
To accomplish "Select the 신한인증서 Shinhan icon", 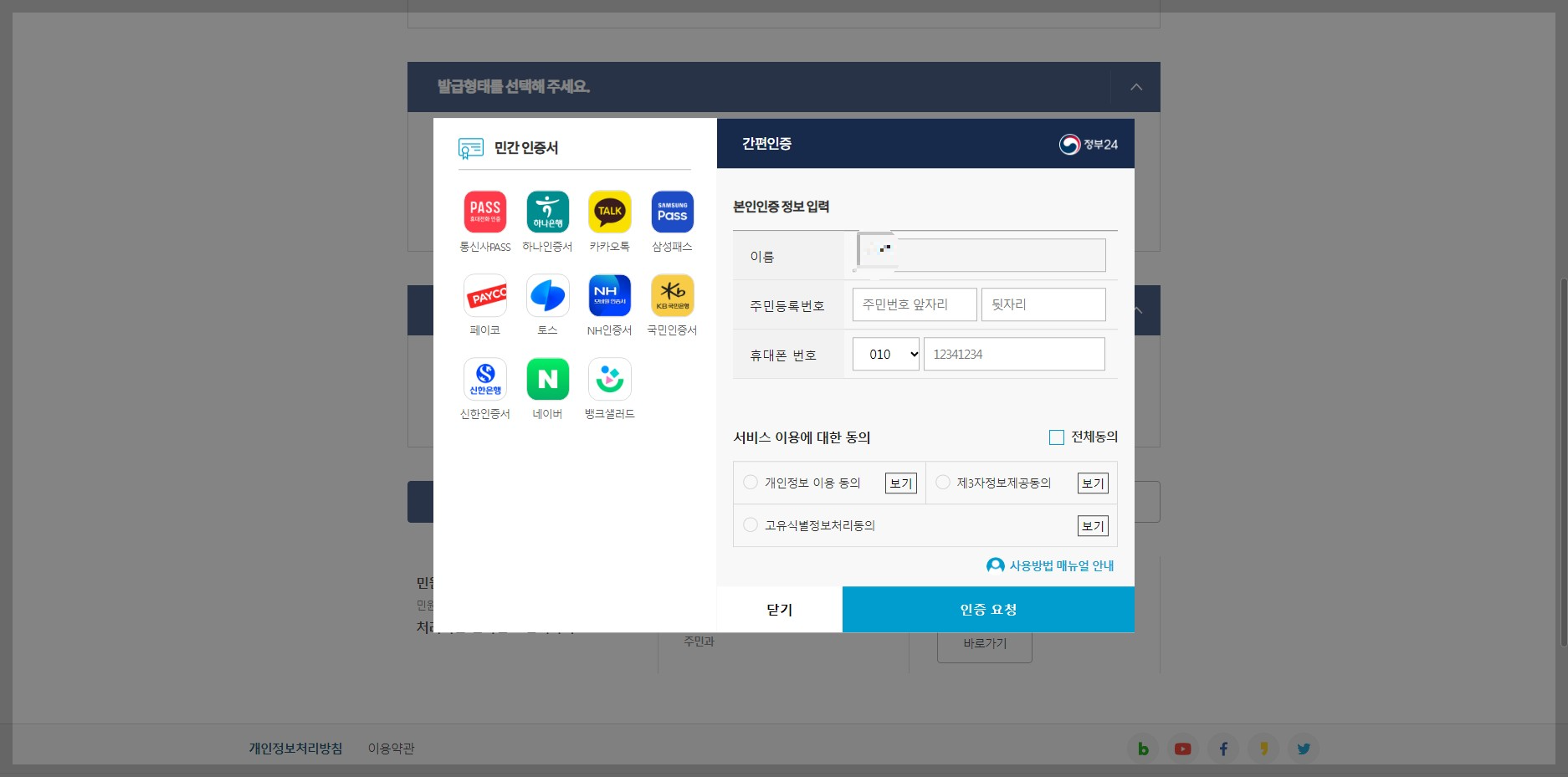I will pos(485,379).
